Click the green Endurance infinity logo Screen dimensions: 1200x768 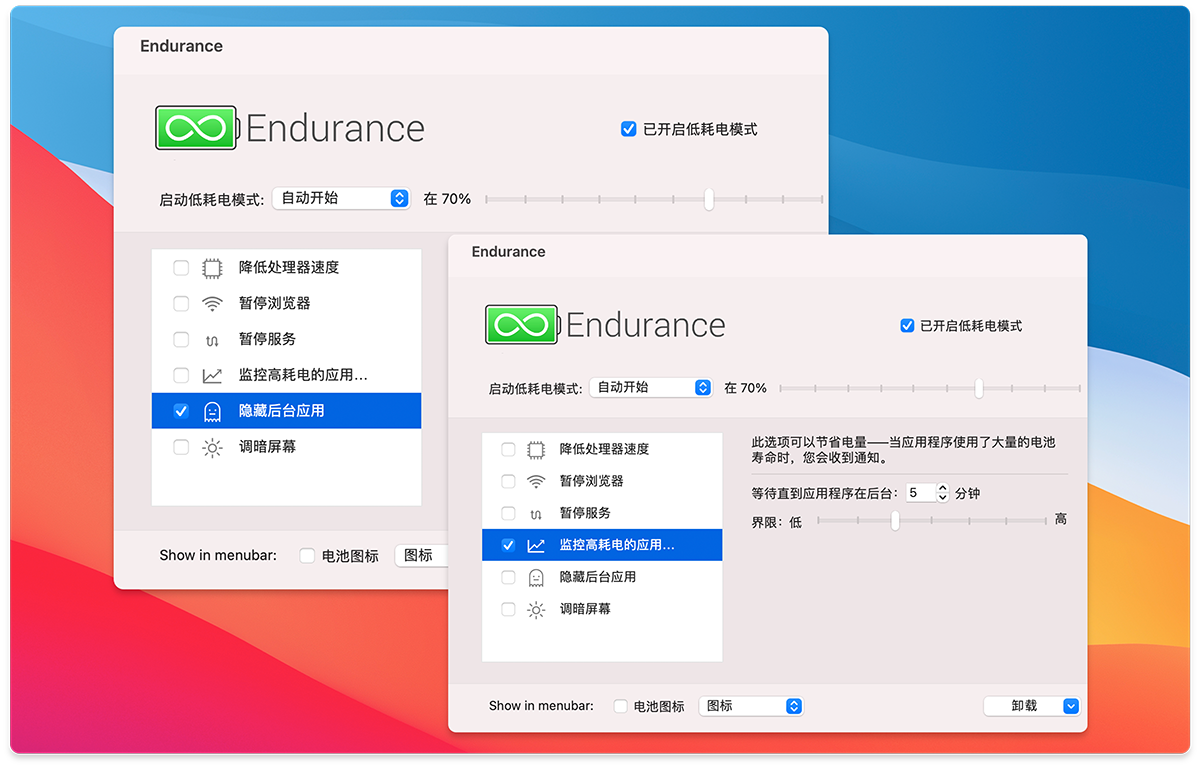(x=520, y=324)
